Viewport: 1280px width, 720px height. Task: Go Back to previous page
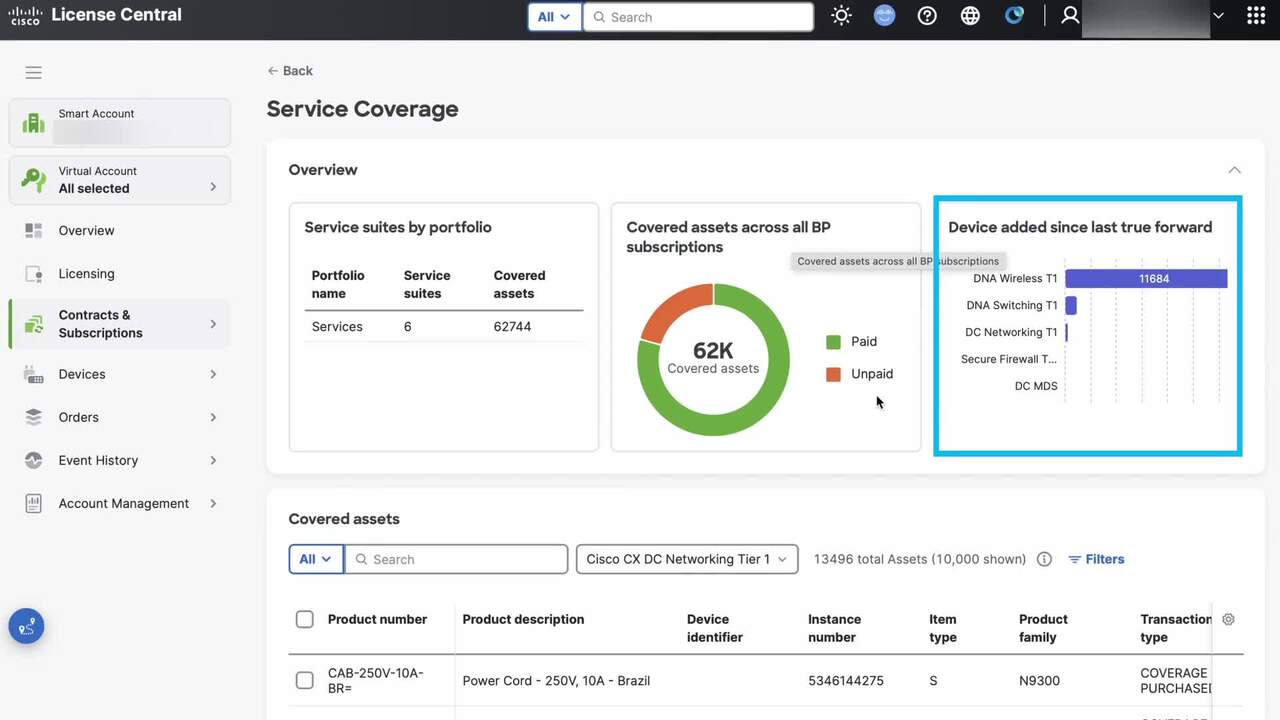290,71
